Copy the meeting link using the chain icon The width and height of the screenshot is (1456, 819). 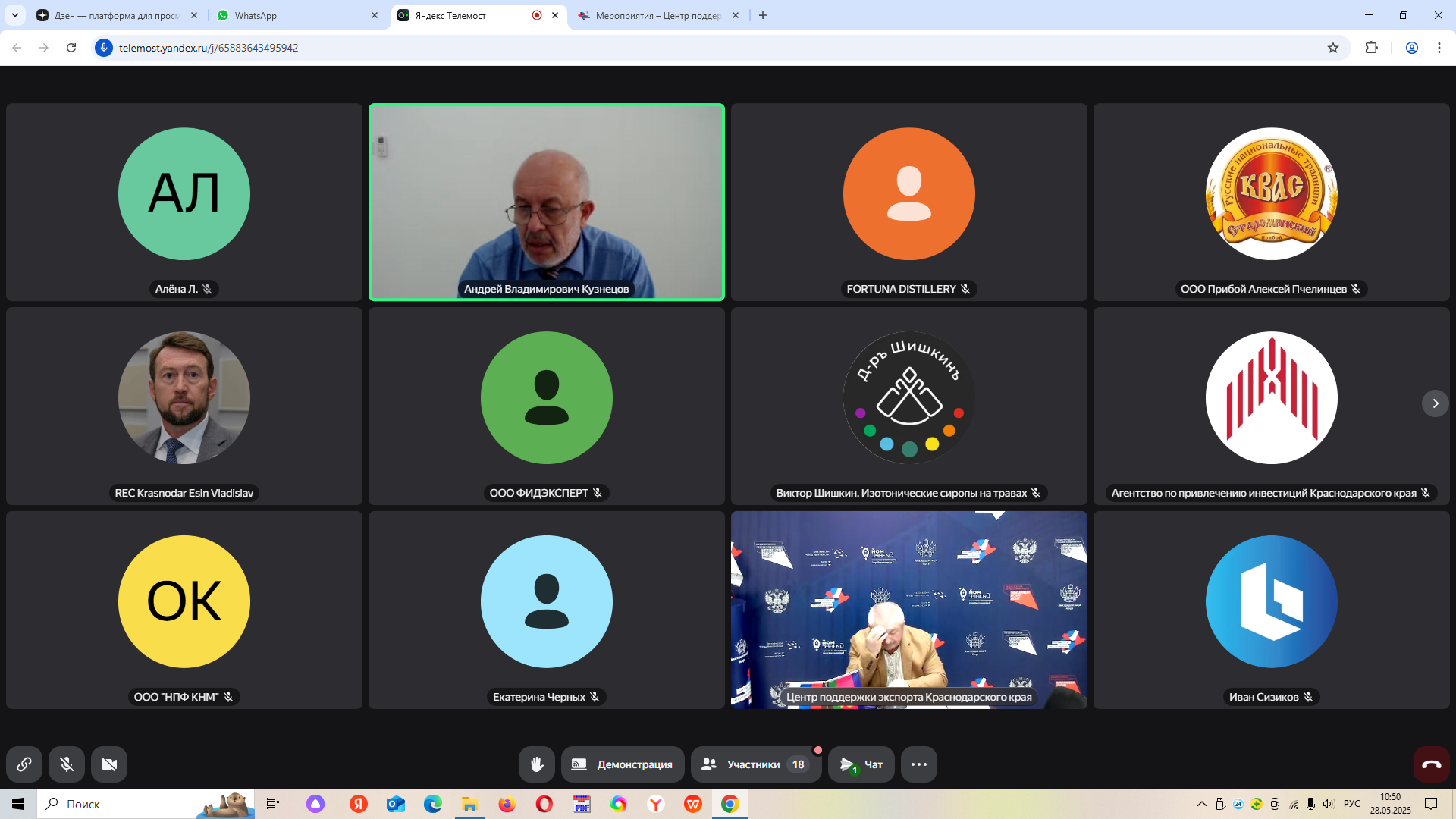coord(24,764)
